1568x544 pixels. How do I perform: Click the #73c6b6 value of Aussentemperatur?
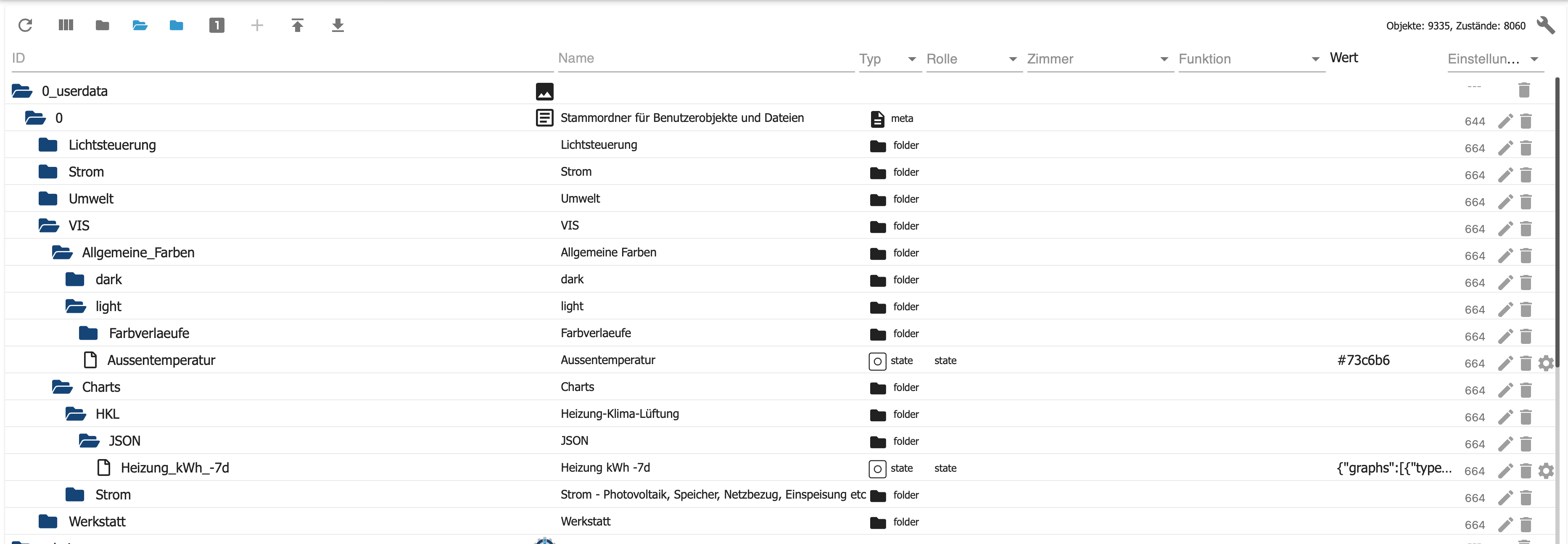tap(1363, 360)
